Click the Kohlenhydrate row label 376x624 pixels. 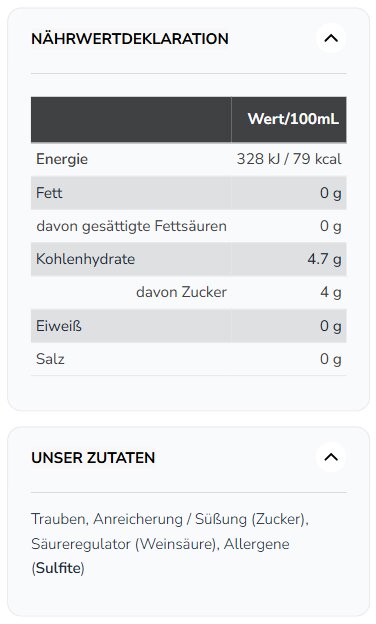pyautogui.click(x=86, y=259)
